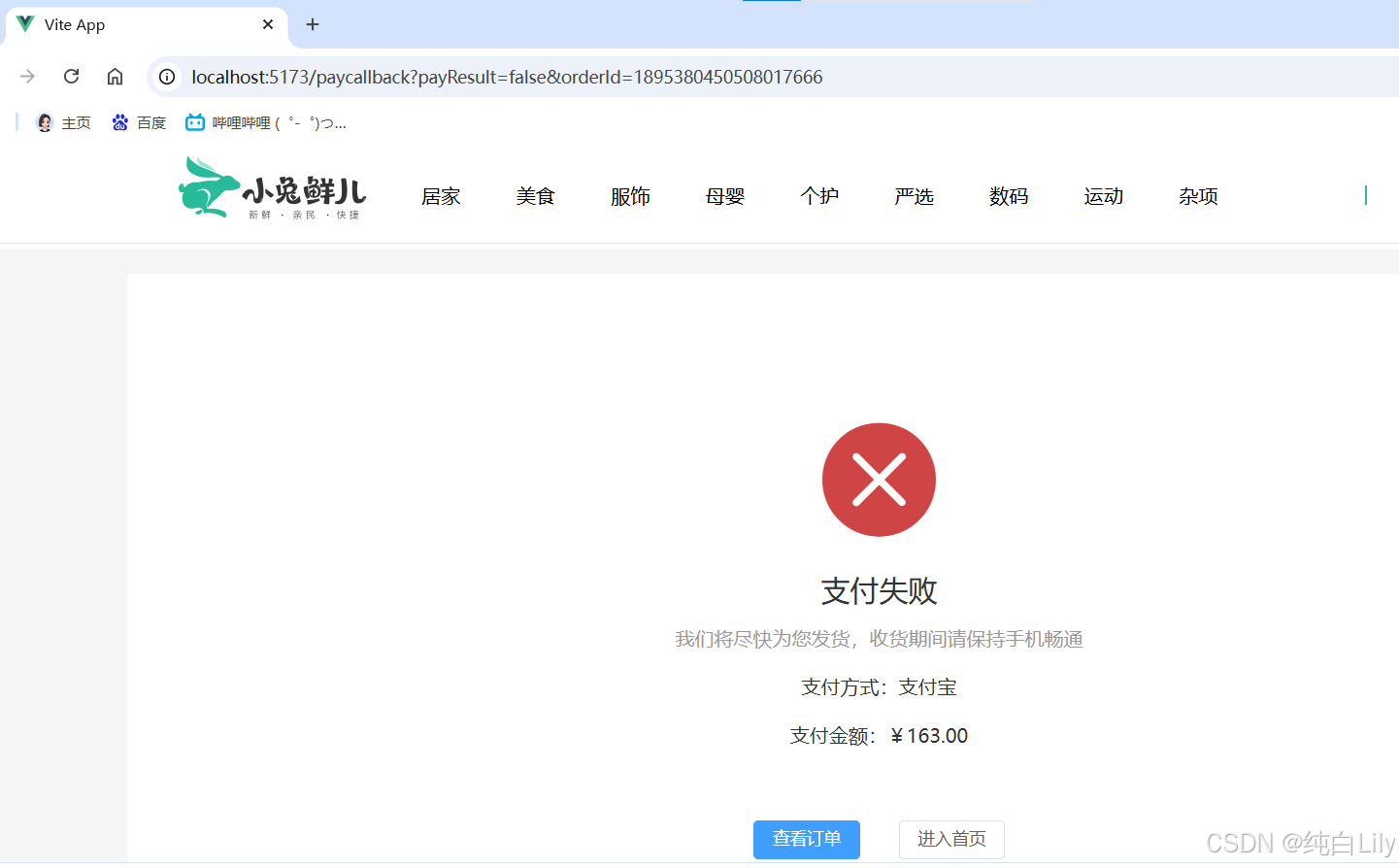Open a new browser tab

coord(312,24)
